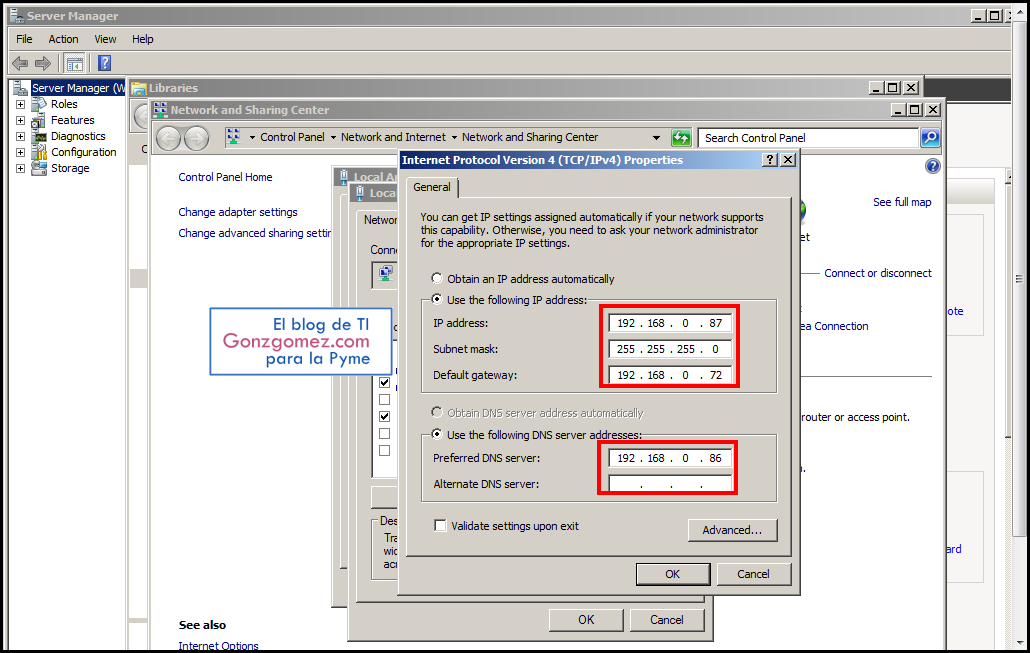Expand the Configuration tree node
1030x653 pixels.
(x=20, y=152)
